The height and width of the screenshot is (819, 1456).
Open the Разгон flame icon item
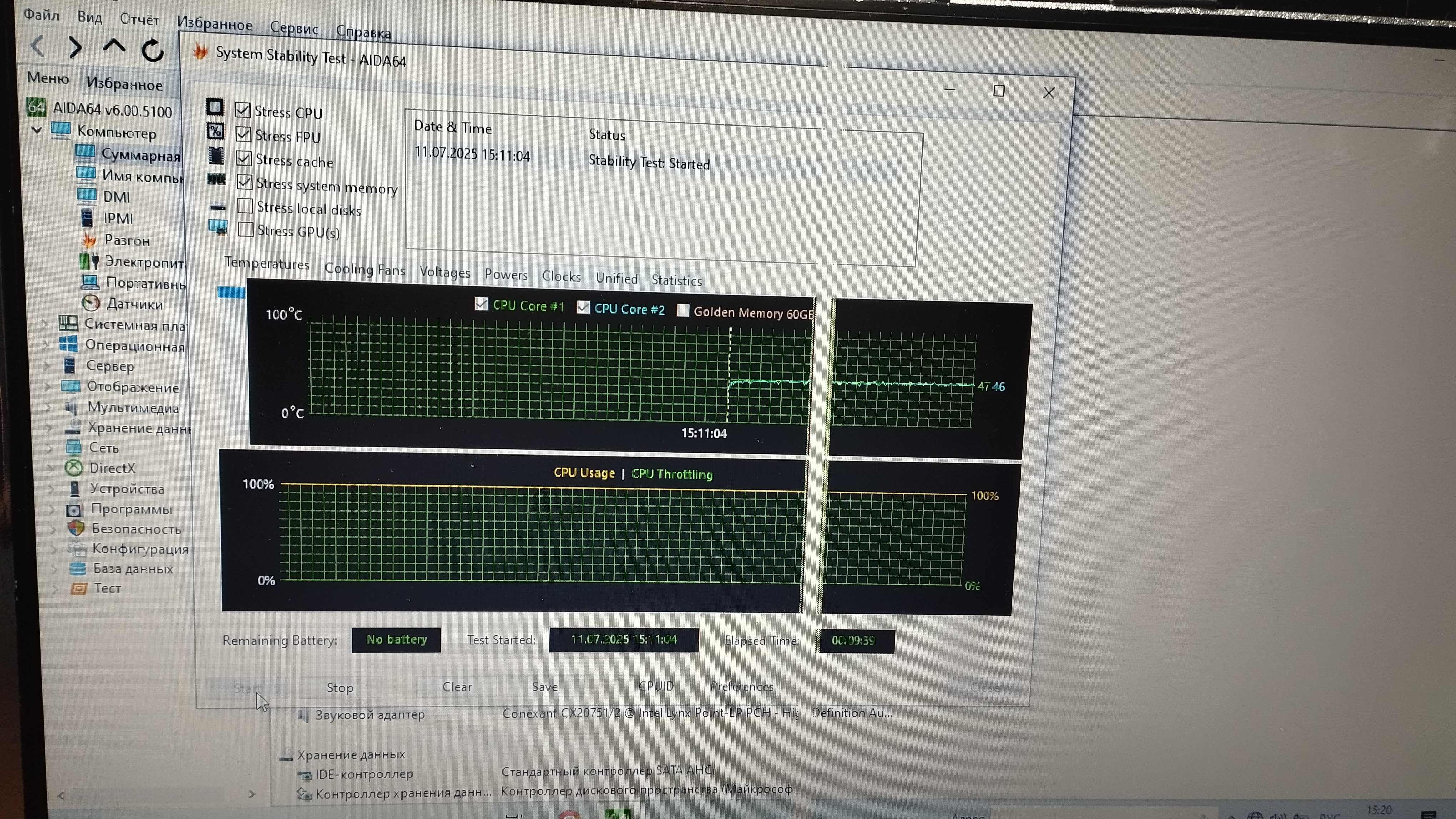coord(89,240)
